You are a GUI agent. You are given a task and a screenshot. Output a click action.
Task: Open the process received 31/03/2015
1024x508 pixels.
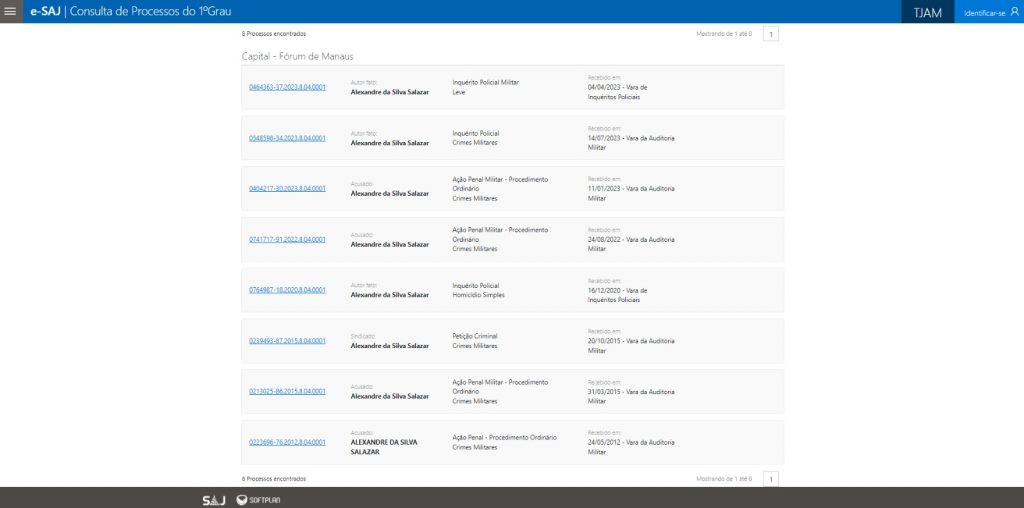click(x=287, y=391)
